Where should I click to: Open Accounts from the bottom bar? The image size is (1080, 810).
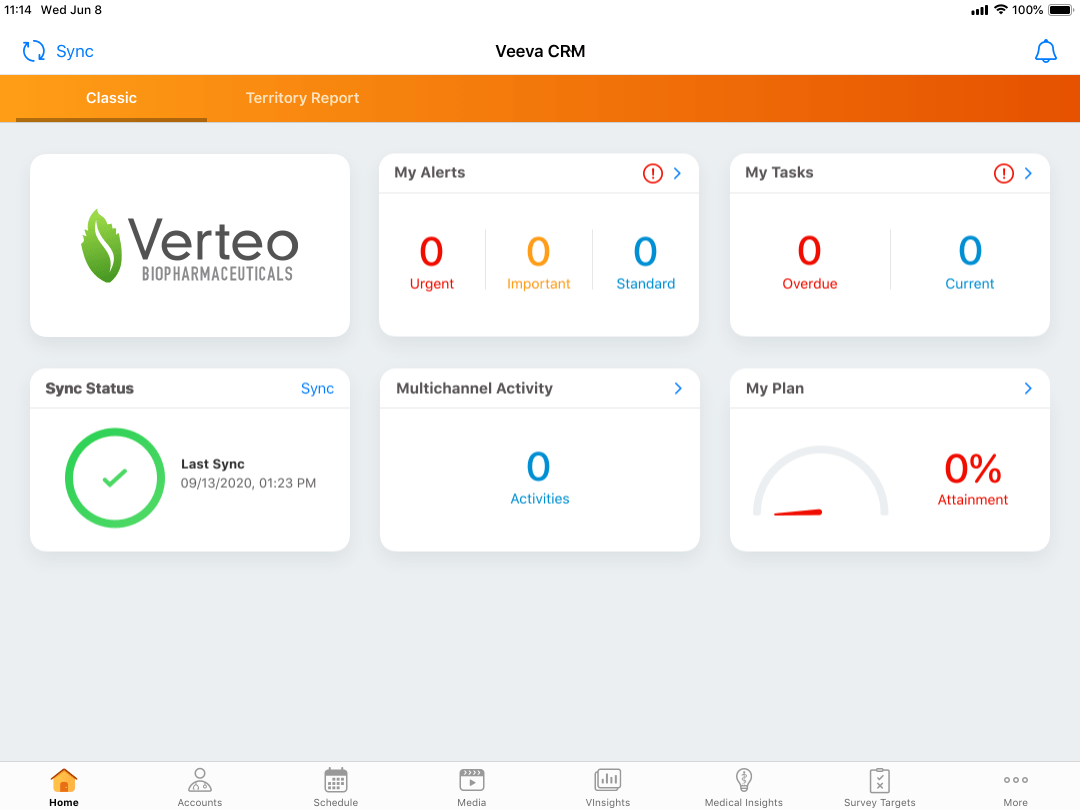tap(200, 781)
